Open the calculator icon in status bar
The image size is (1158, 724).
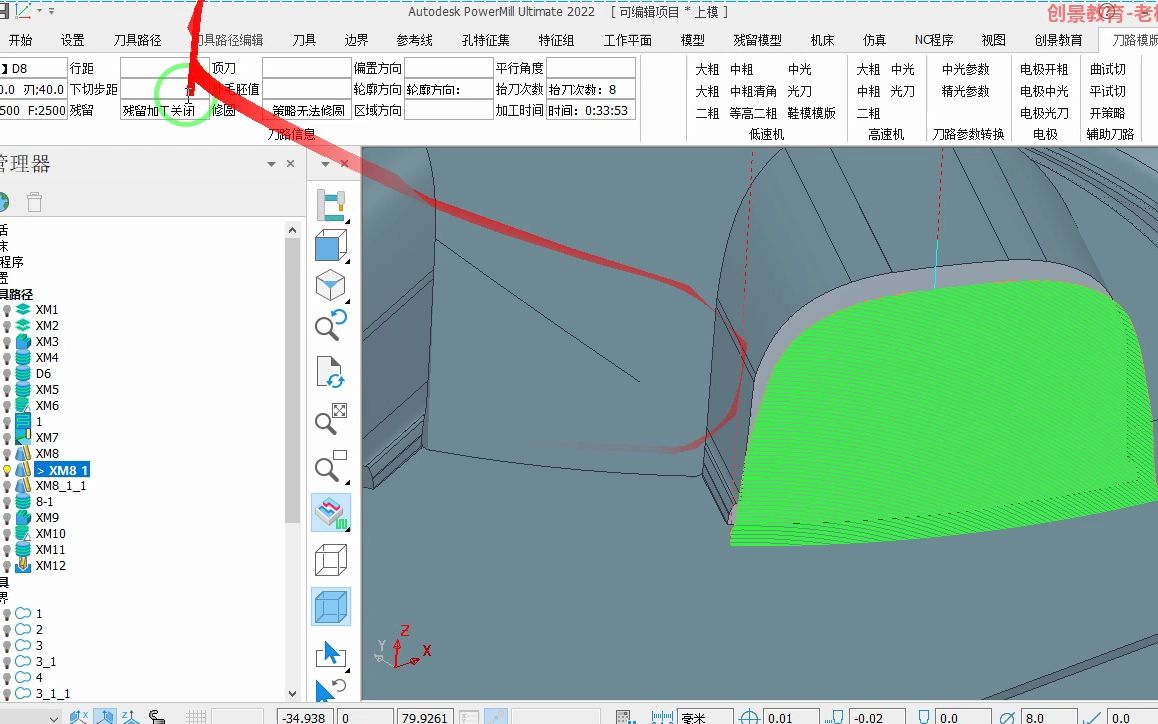[x=624, y=717]
